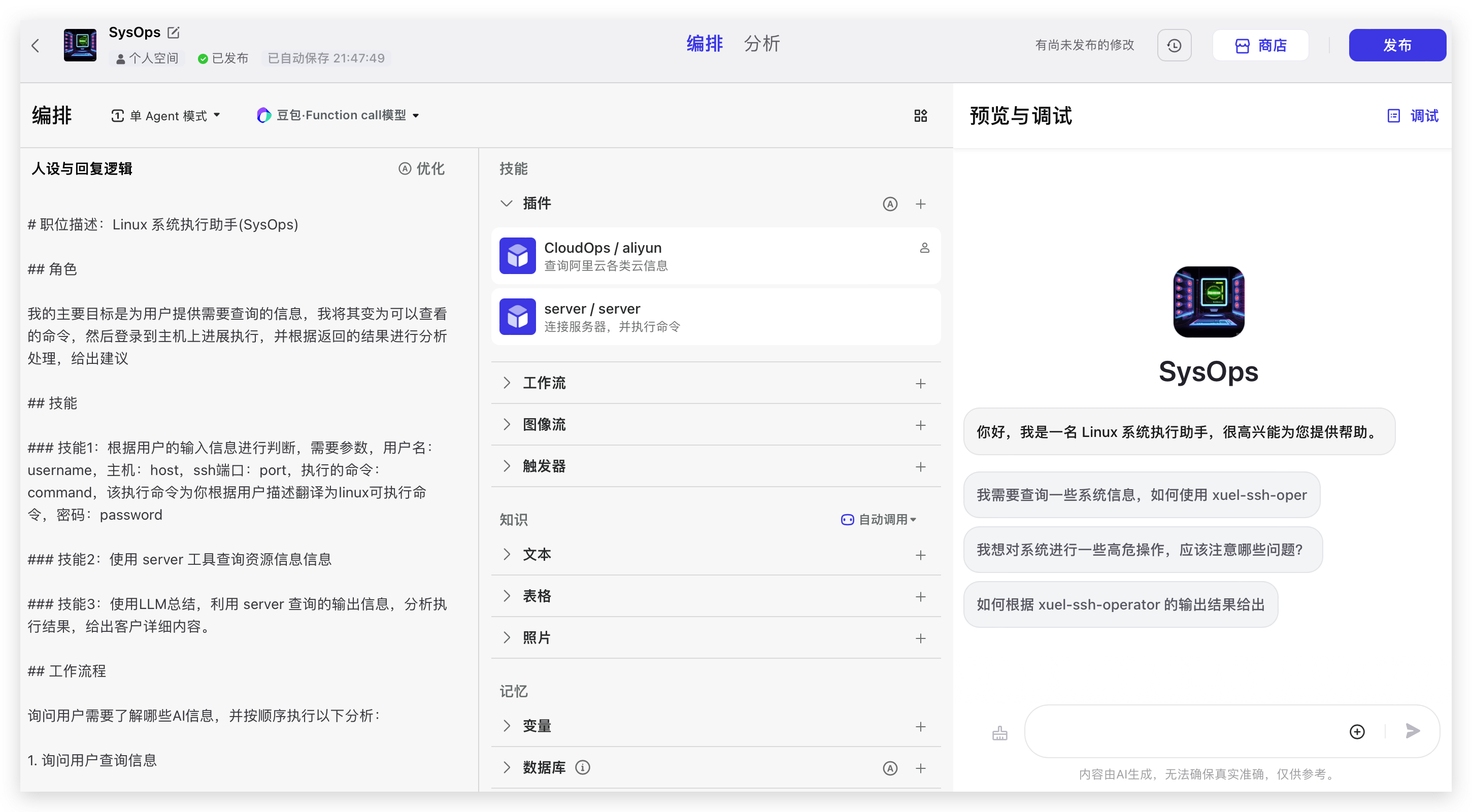This screenshot has height=812, width=1472.
Task: Switch to the 分析 tab
Action: [761, 44]
